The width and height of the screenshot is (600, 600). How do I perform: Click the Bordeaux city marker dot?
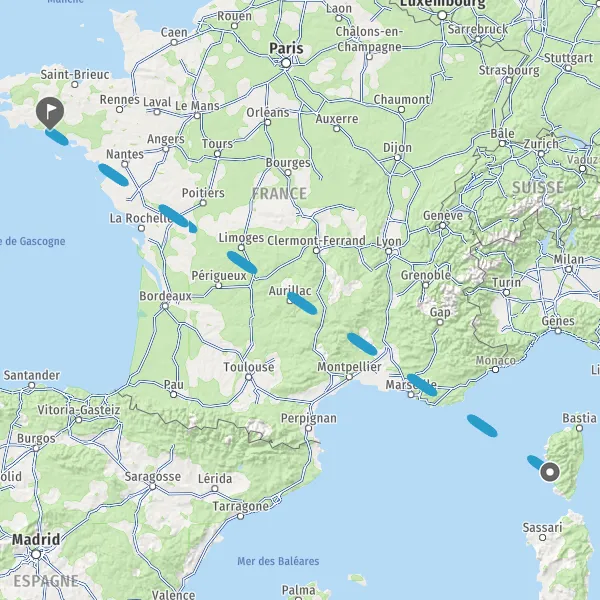point(165,306)
